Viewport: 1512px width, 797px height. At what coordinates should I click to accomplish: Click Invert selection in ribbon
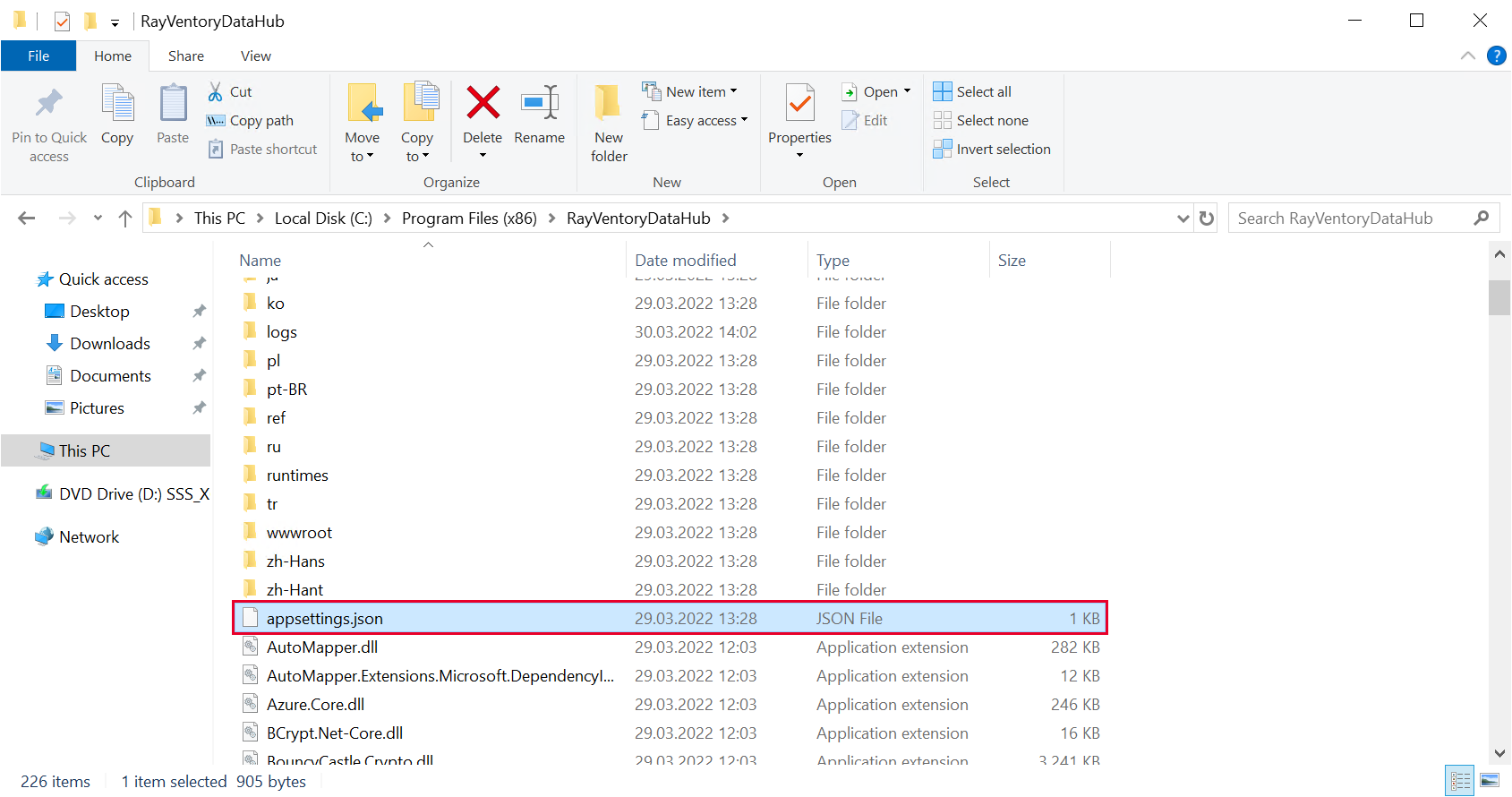coord(992,150)
